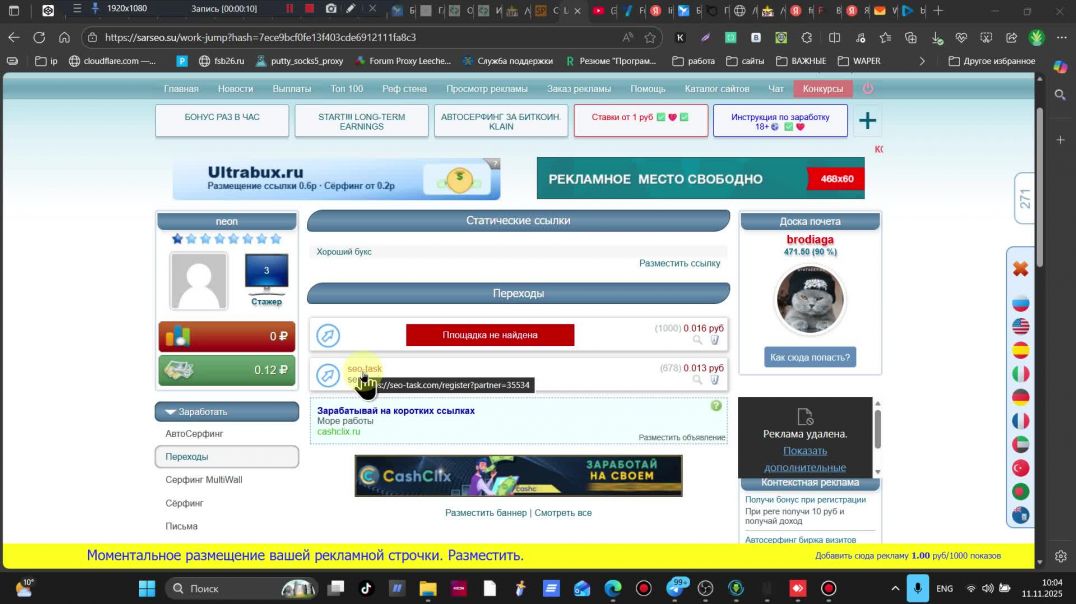Image resolution: width=1076 pixels, height=604 pixels.
Task: Click the browser home icon
Action: [x=64, y=37]
